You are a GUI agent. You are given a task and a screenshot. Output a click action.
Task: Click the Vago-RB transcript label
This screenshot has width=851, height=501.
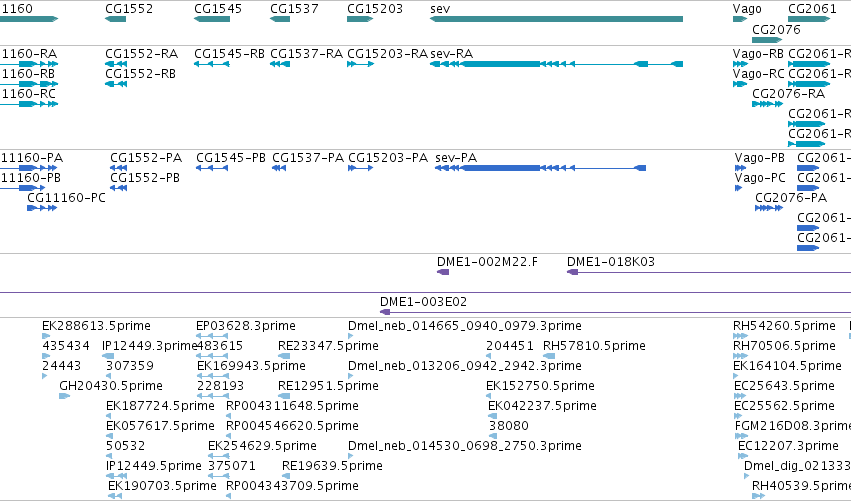point(758,54)
